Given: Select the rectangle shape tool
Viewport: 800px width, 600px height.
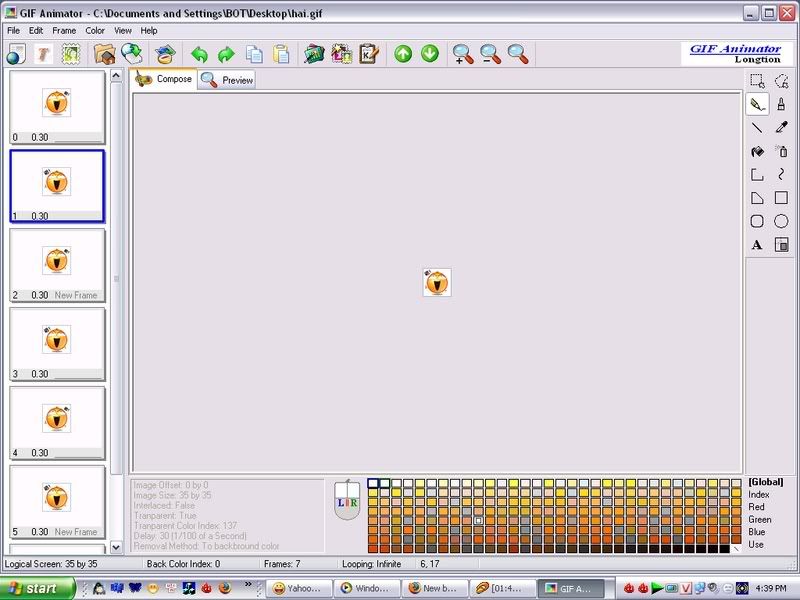Looking at the screenshot, I should [x=781, y=198].
